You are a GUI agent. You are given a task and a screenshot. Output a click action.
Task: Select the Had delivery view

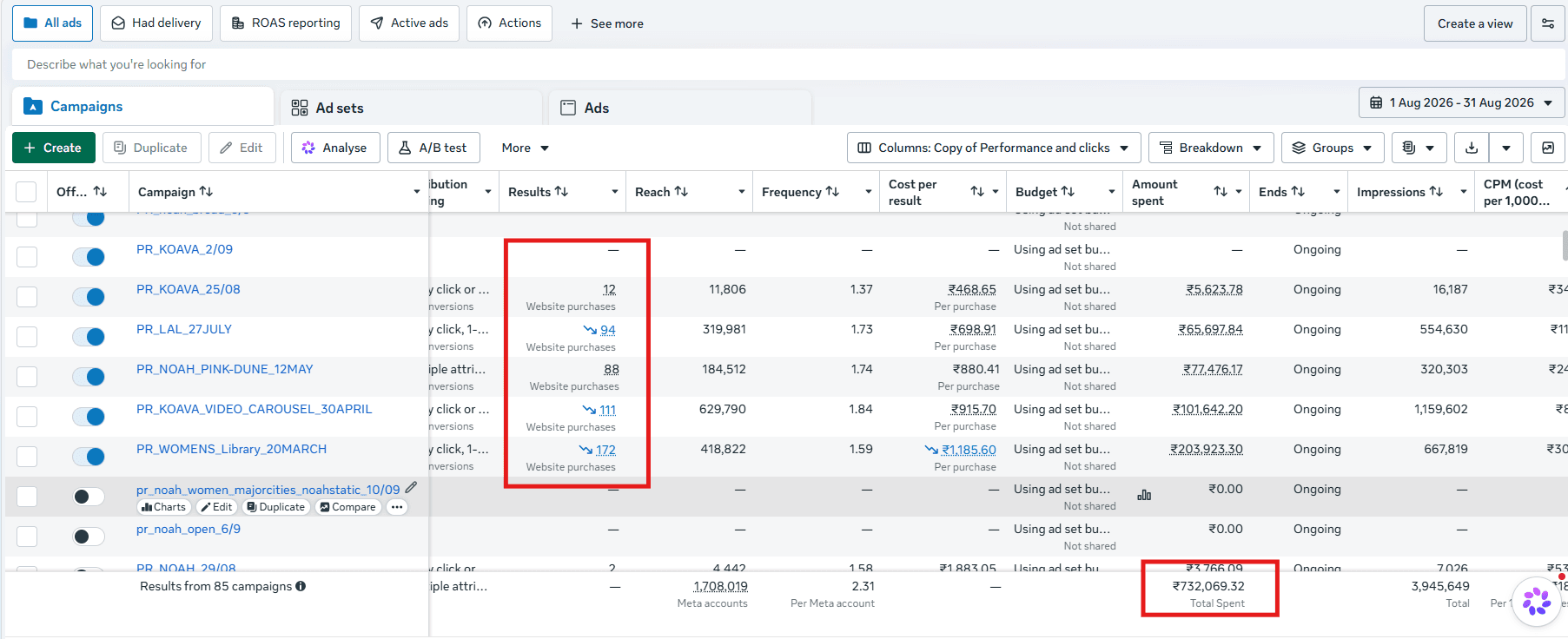click(156, 23)
